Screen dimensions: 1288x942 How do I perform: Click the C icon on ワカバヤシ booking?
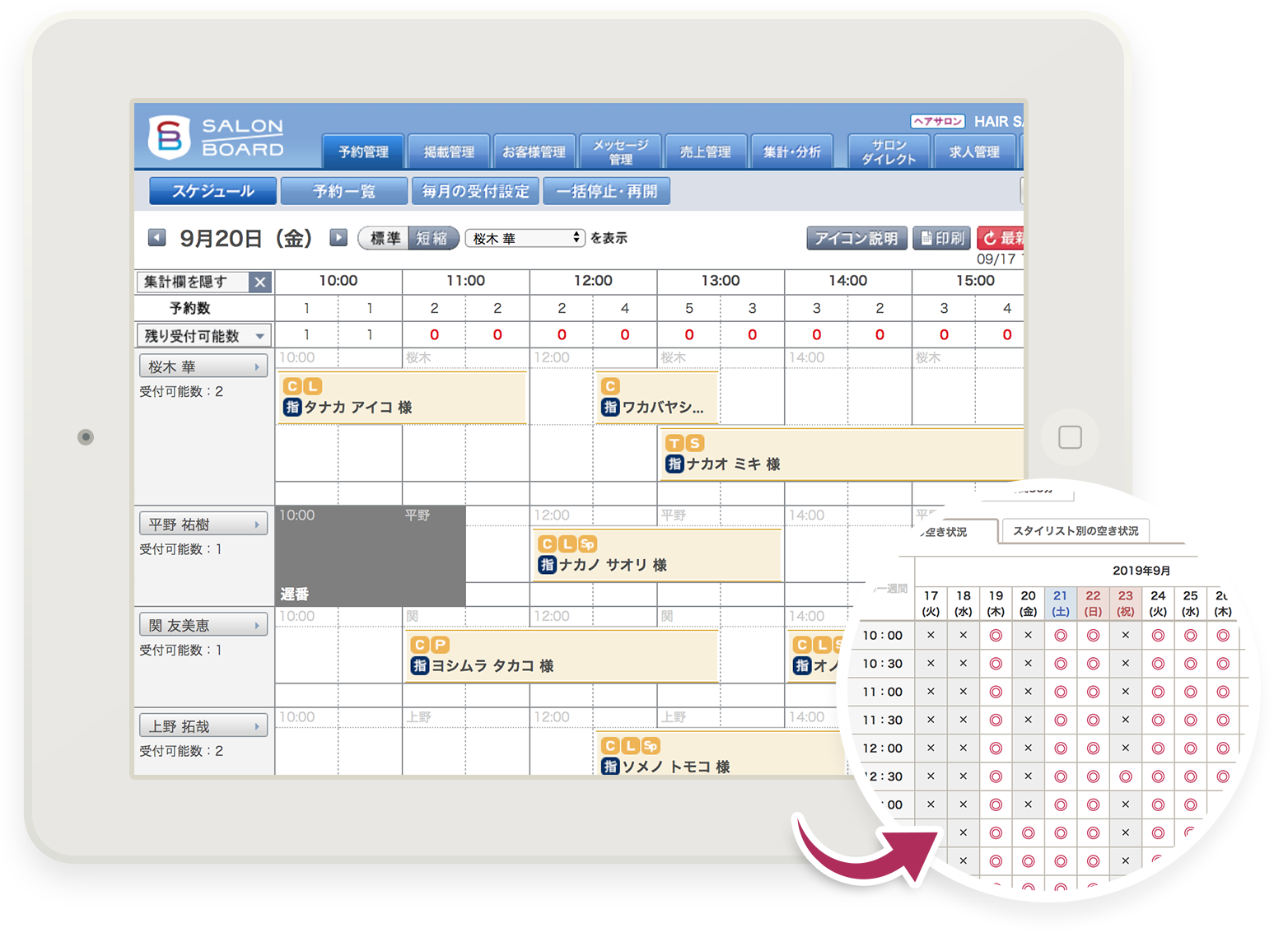[610, 386]
